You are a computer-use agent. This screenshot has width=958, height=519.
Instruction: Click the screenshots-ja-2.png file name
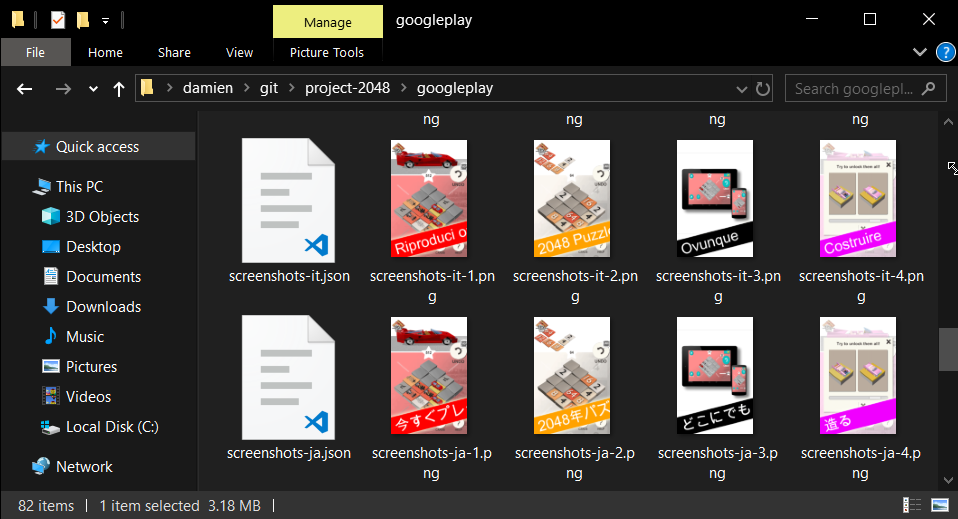coord(574,463)
